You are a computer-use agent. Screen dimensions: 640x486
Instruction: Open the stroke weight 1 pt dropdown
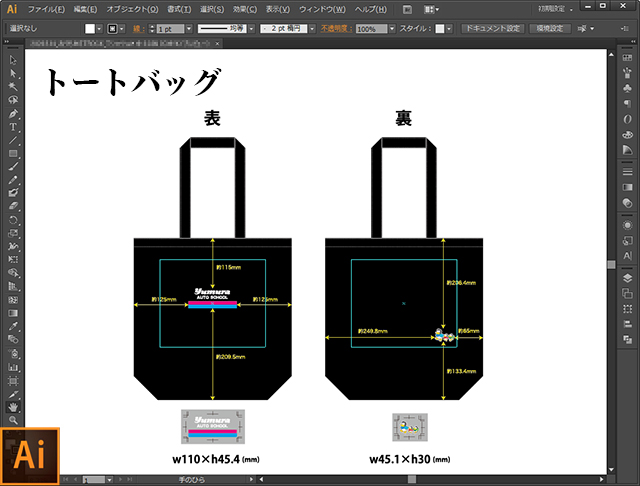189,29
